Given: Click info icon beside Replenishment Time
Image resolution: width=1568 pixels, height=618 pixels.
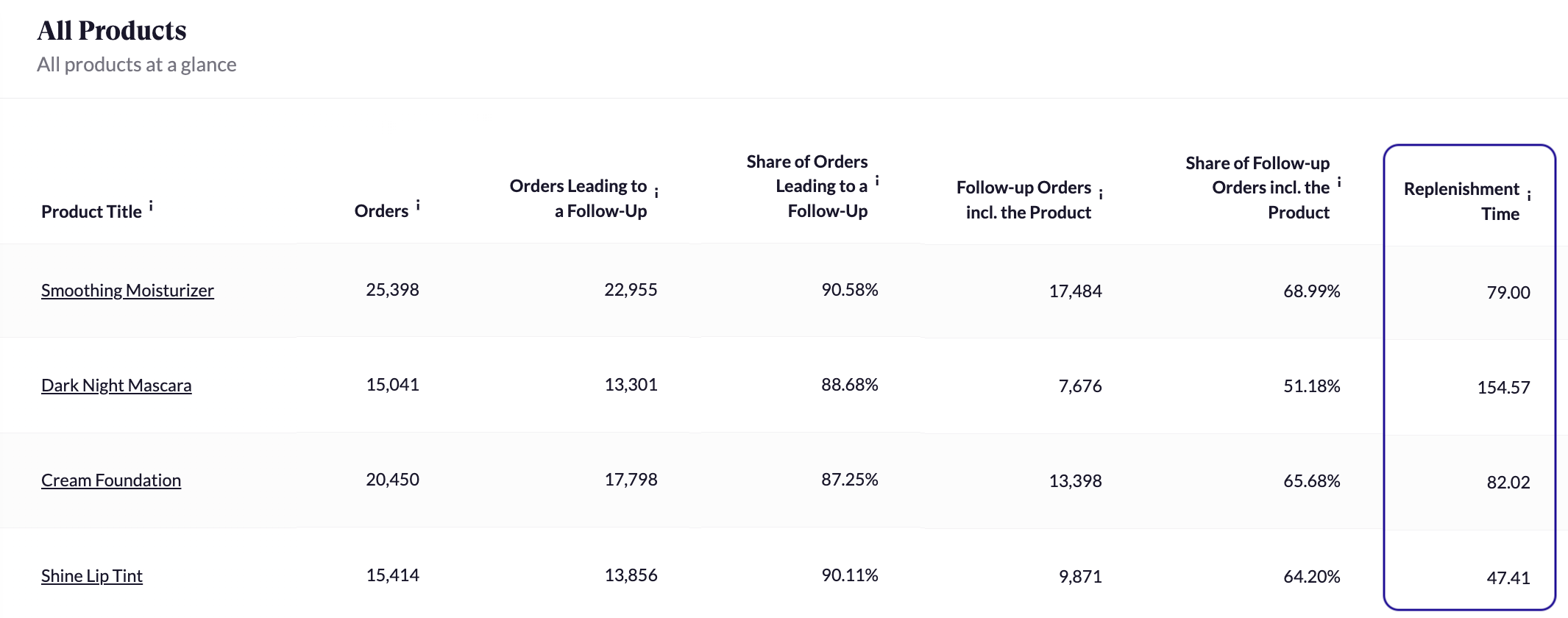Looking at the screenshot, I should [1529, 196].
